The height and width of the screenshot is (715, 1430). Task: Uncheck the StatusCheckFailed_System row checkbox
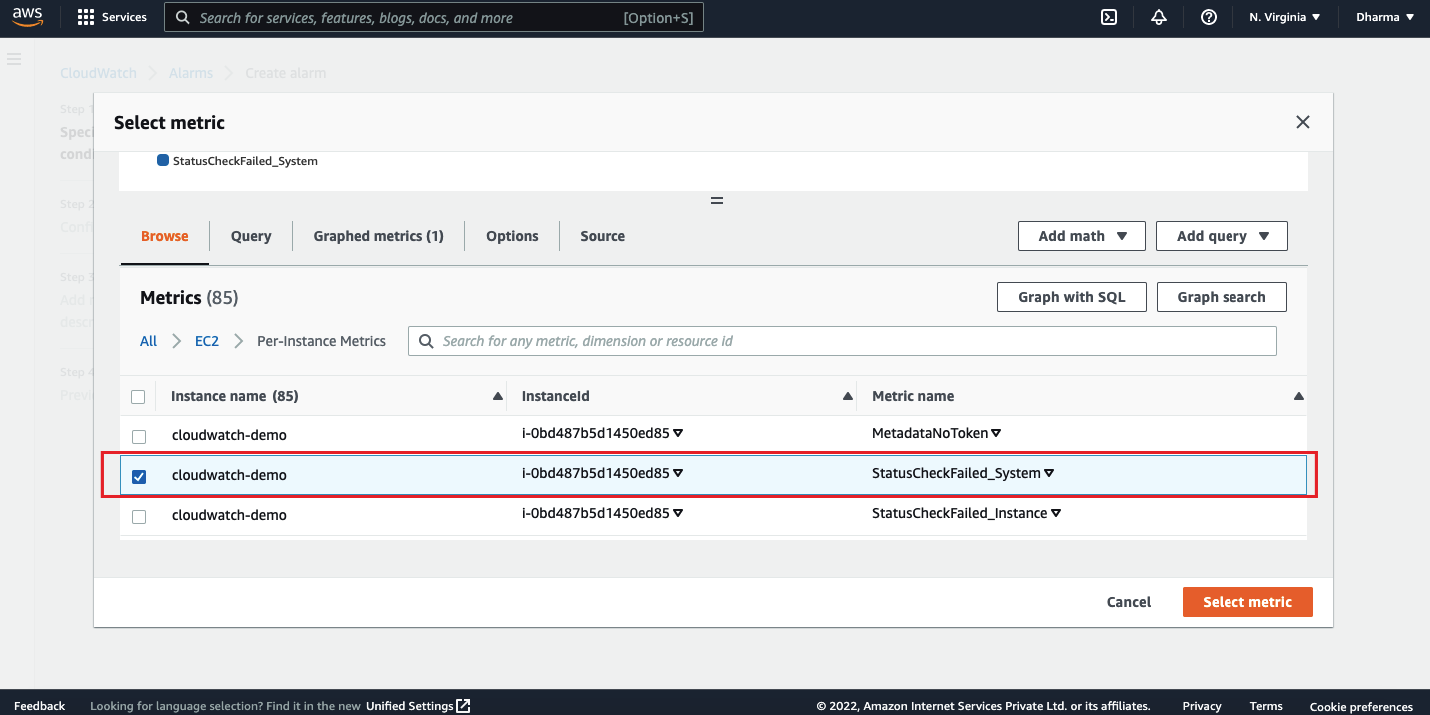(x=139, y=477)
